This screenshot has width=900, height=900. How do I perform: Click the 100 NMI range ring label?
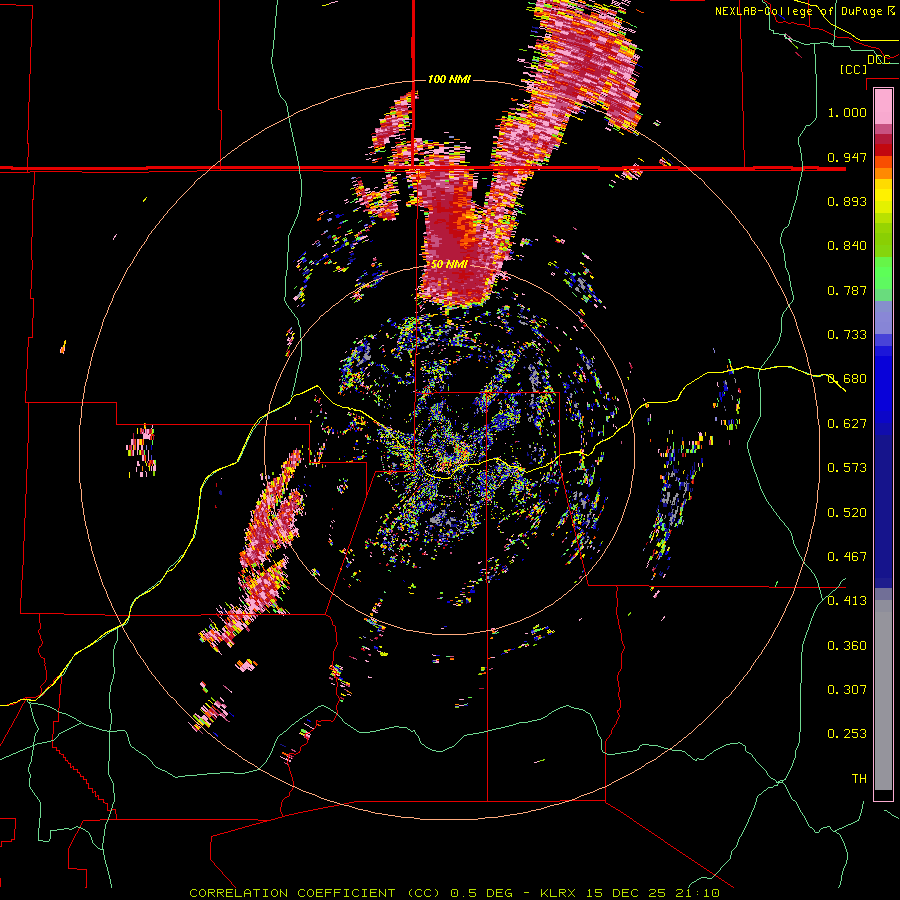coord(449,79)
